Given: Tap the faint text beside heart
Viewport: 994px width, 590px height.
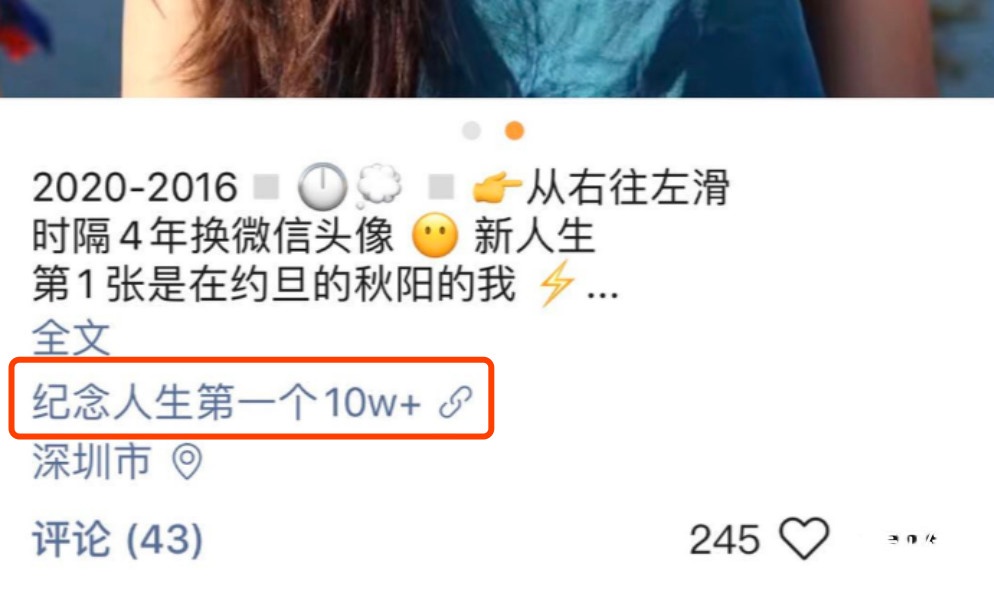Looking at the screenshot, I should click(x=913, y=539).
